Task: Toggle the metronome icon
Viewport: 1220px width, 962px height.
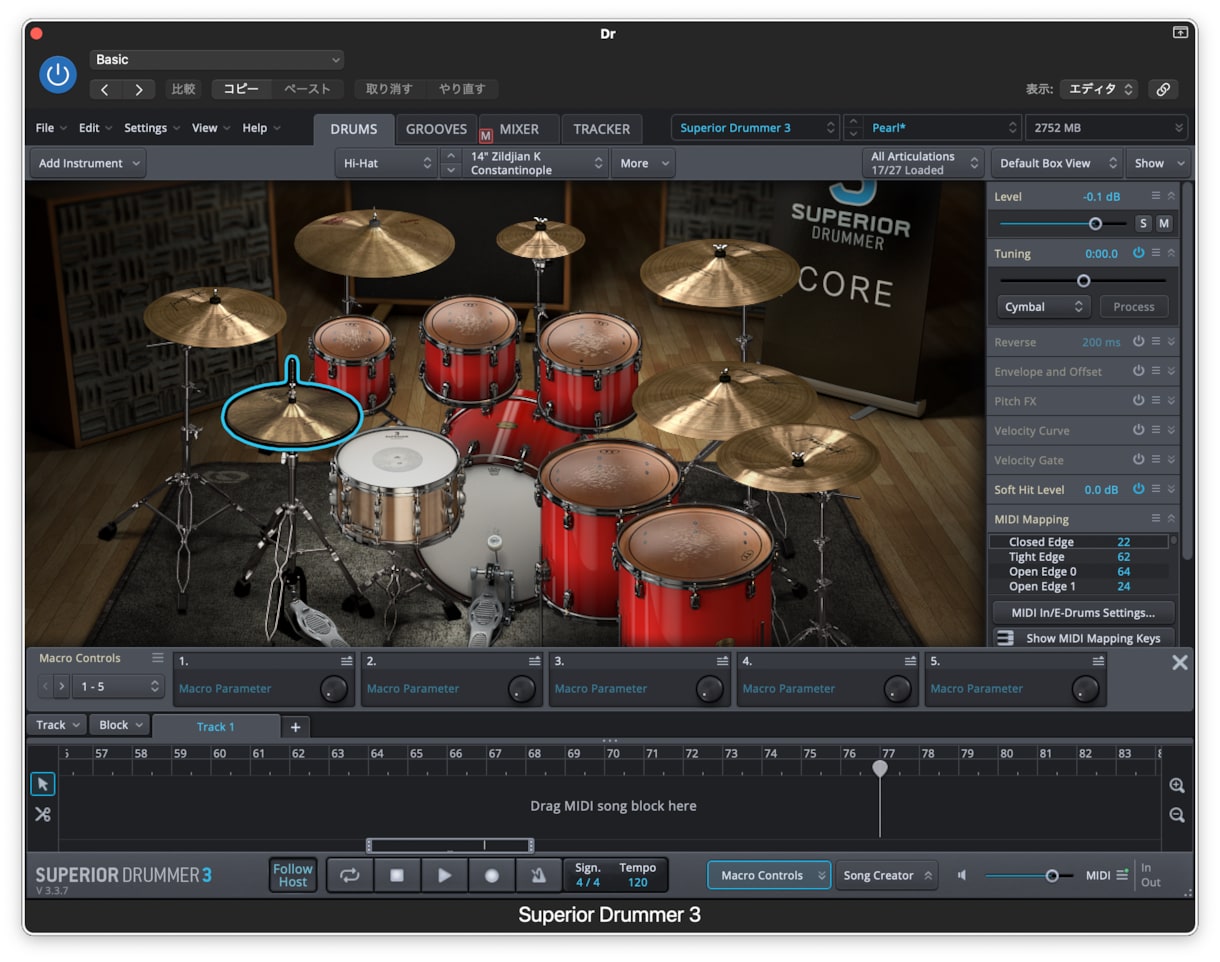Action: click(x=538, y=875)
